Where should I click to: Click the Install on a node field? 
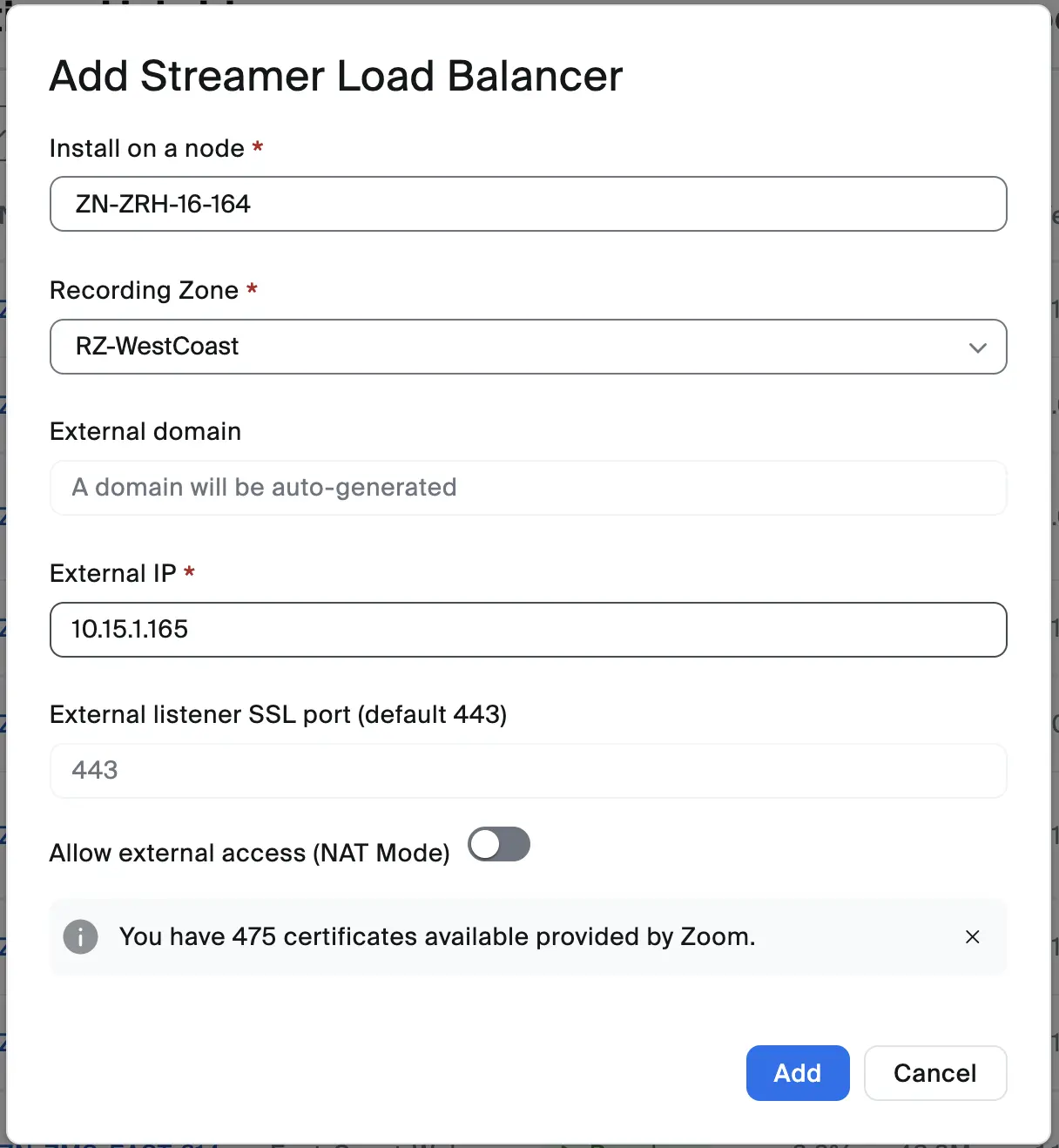pyautogui.click(x=528, y=204)
